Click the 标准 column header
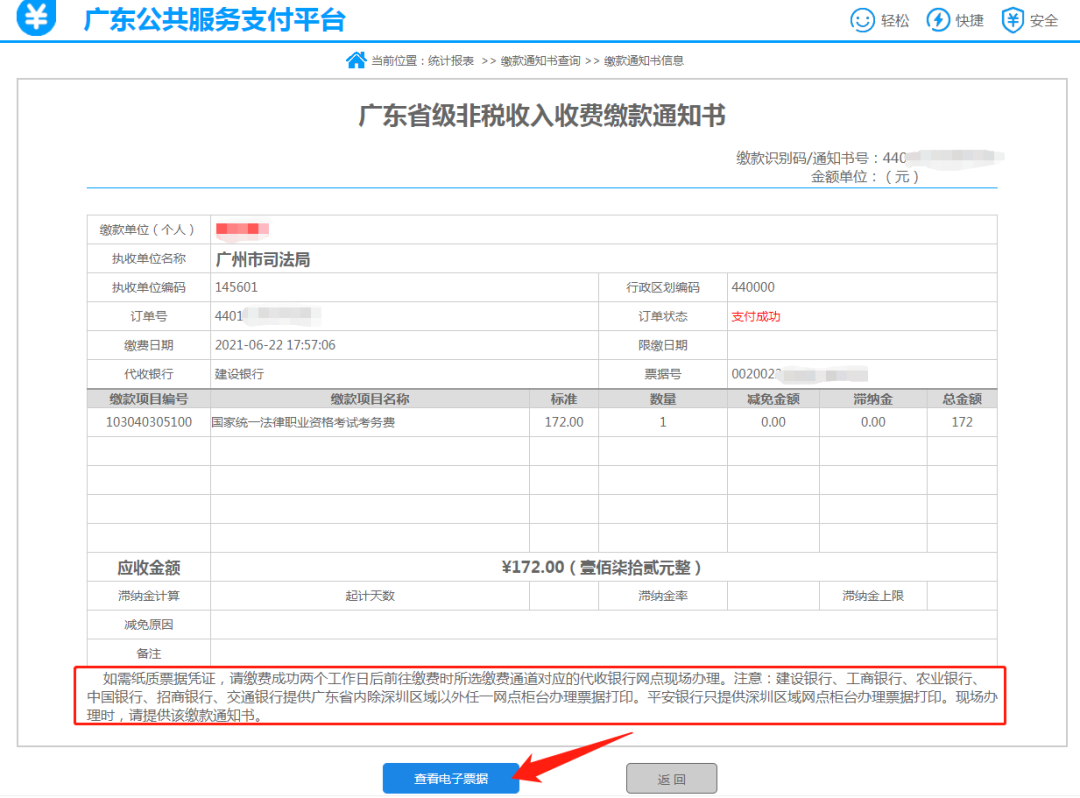The image size is (1080, 798). (563, 399)
